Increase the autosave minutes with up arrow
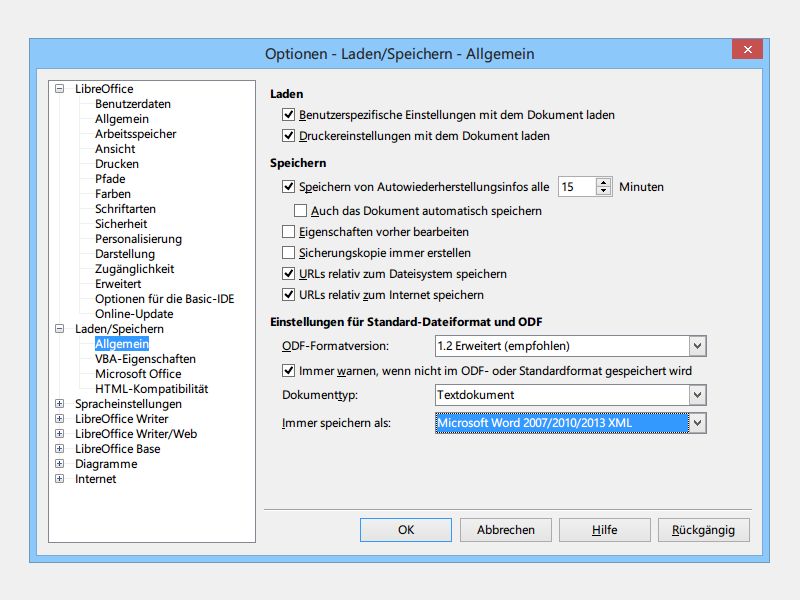Image resolution: width=800 pixels, height=600 pixels. click(603, 182)
